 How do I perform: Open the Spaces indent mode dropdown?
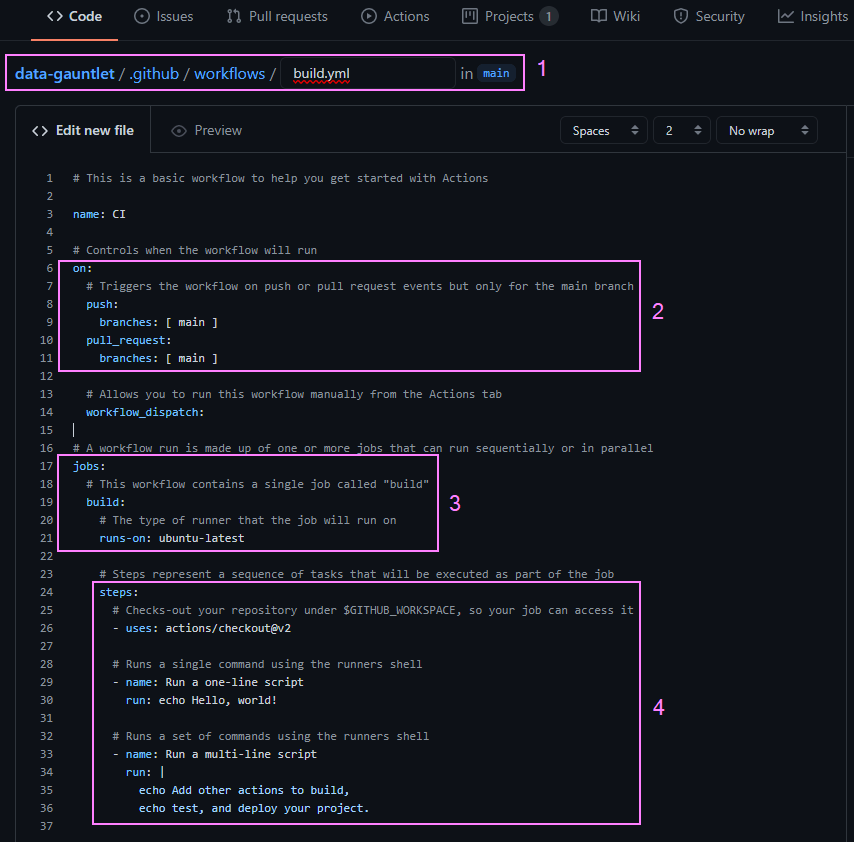point(603,131)
